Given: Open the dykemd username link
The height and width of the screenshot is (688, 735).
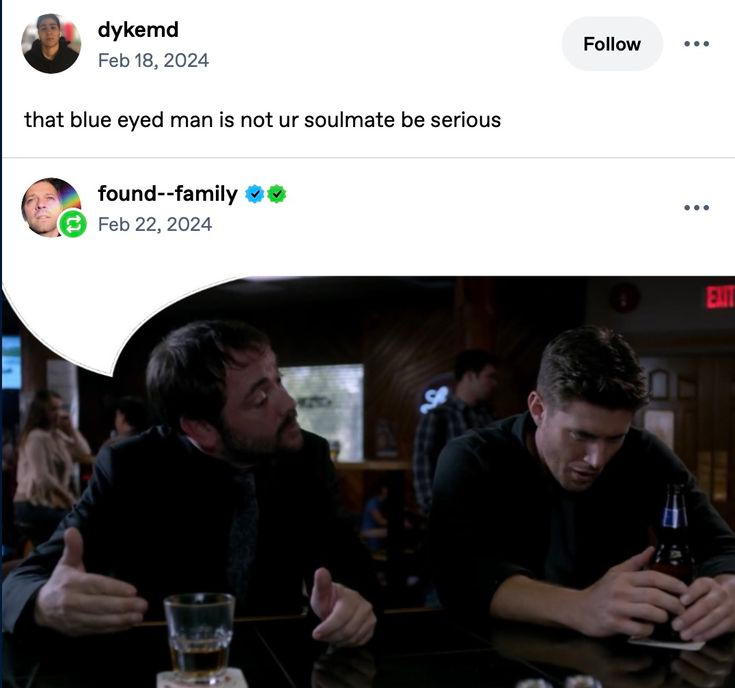Looking at the screenshot, I should [x=138, y=30].
